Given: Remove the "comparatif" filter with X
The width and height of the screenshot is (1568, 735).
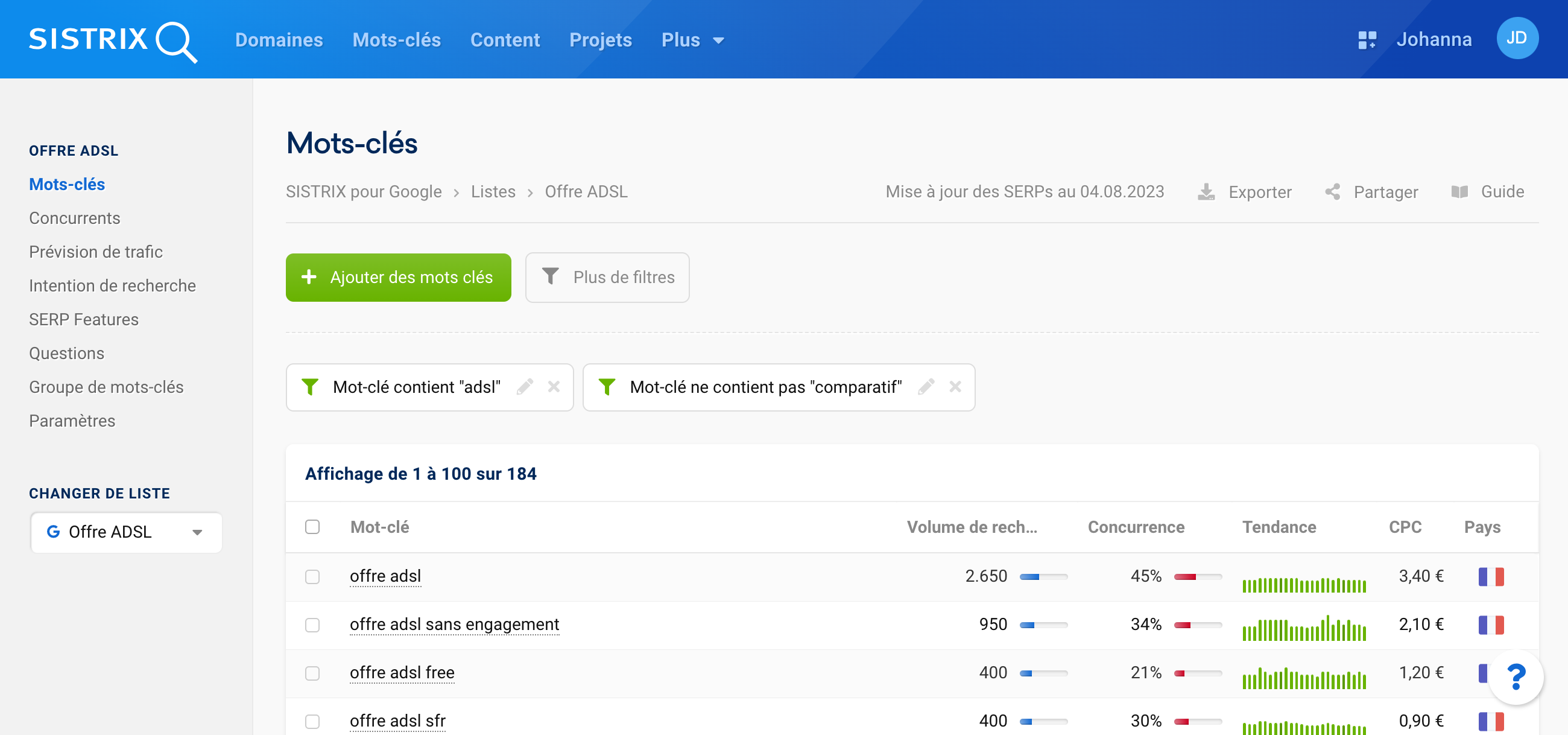Looking at the screenshot, I should pos(955,387).
